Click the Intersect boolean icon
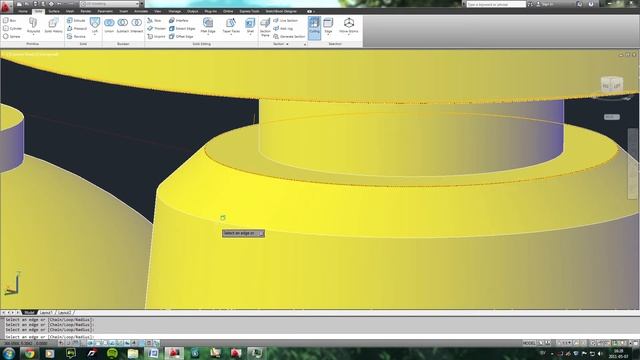This screenshot has width=640, height=360. [x=137, y=25]
